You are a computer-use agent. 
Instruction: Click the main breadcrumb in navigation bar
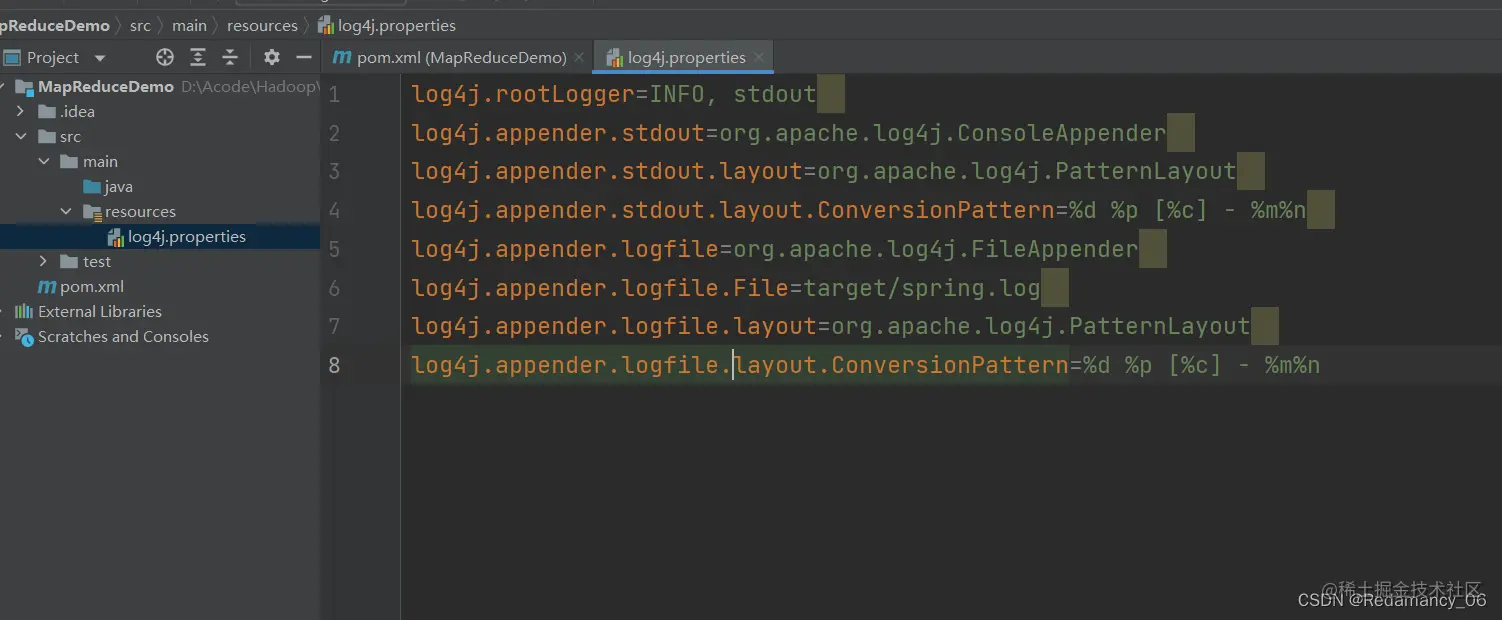(x=189, y=25)
